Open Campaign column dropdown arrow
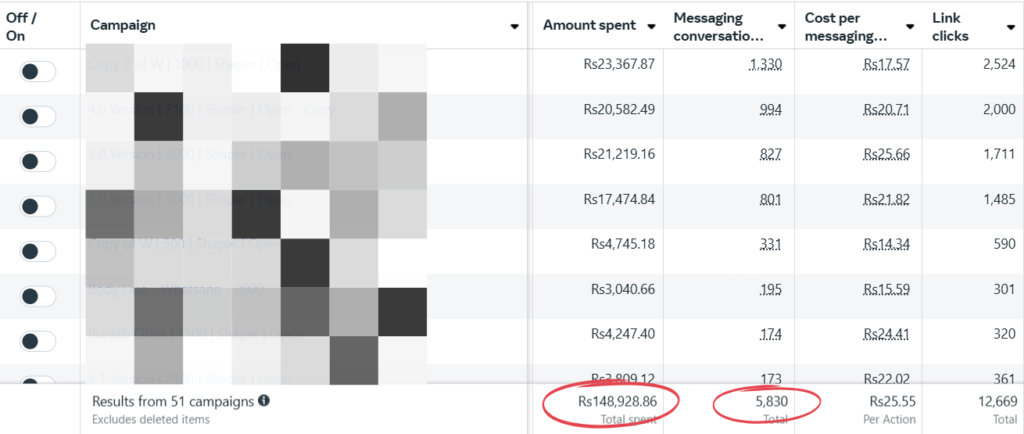 [x=515, y=27]
